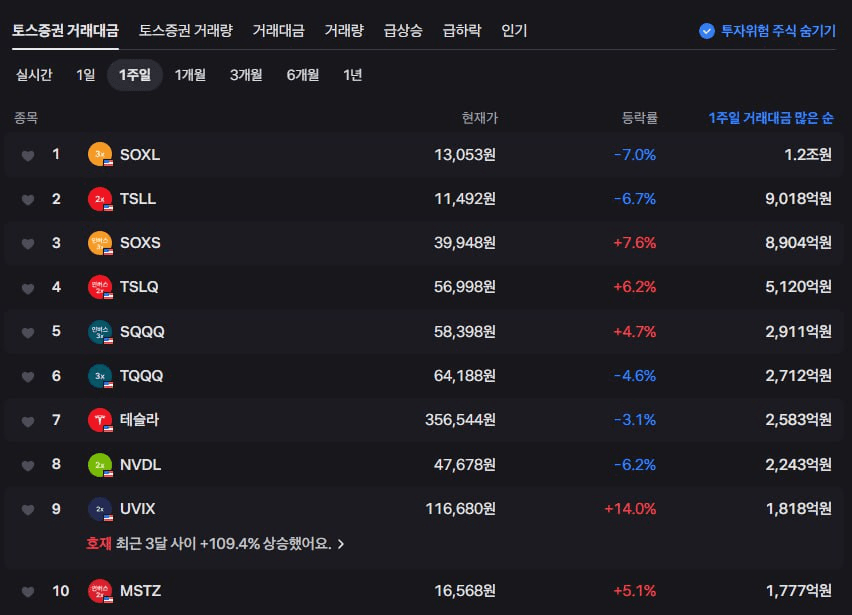Click TSLL trading value 9,018억원
Image resolution: width=852 pixels, height=615 pixels.
pos(798,199)
